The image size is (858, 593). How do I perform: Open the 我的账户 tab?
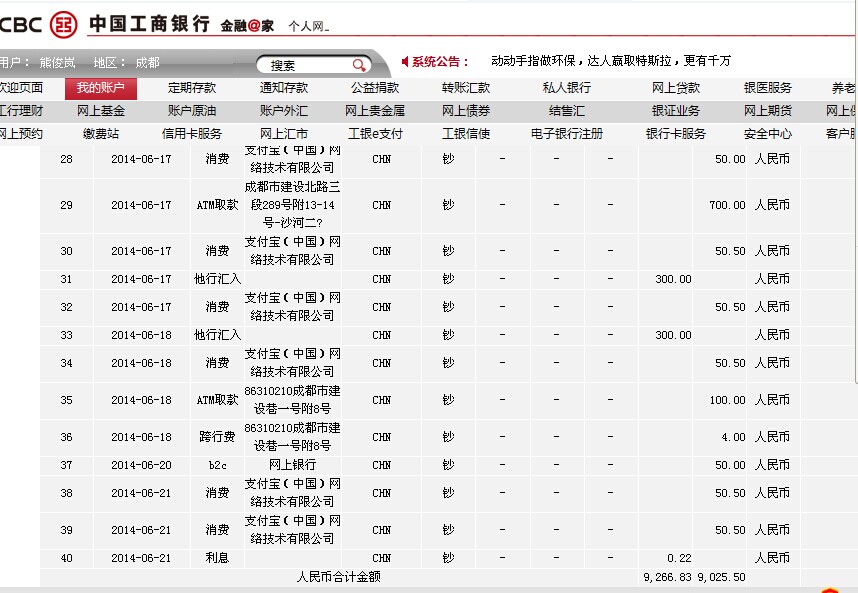pyautogui.click(x=101, y=88)
